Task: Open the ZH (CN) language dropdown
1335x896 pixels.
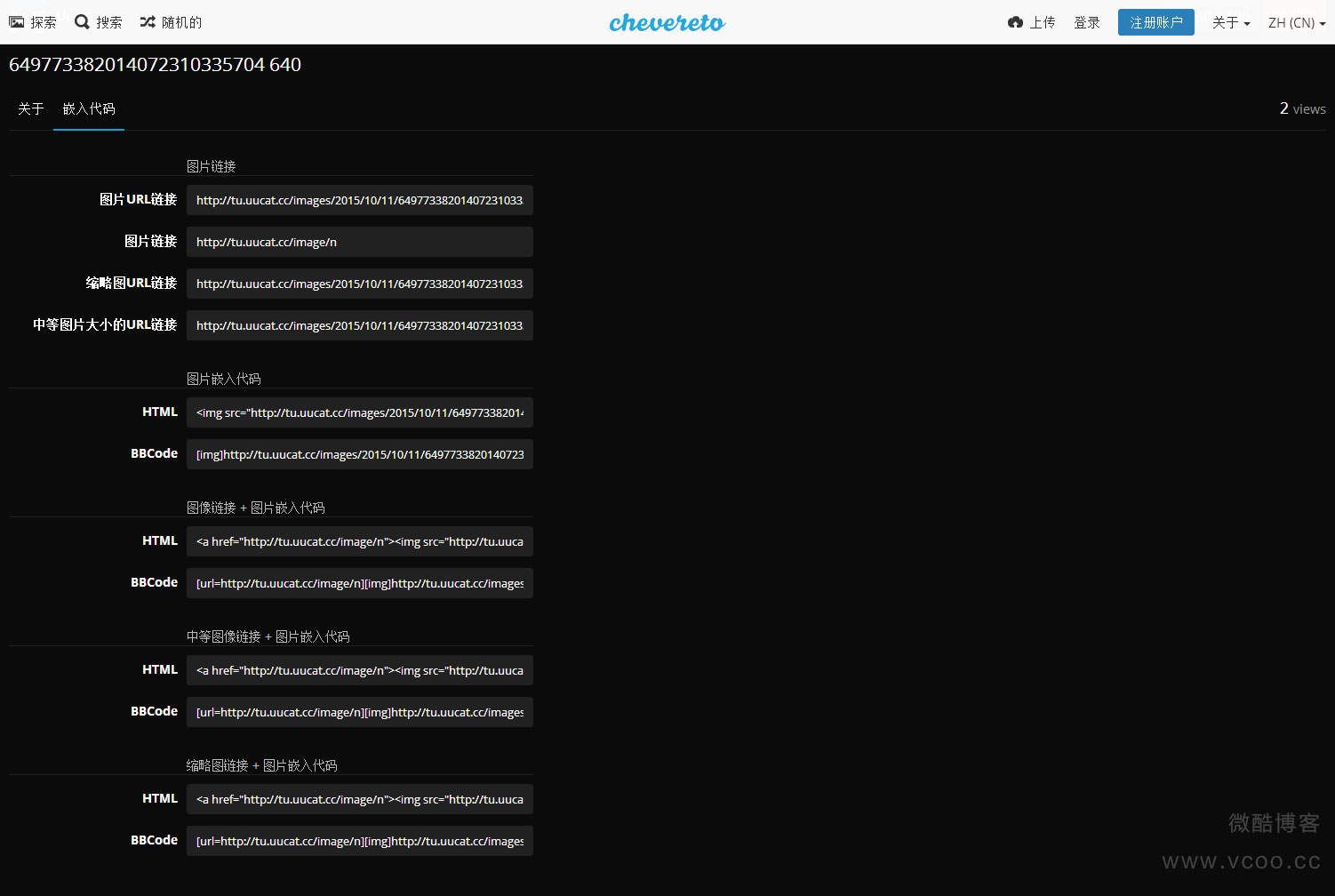Action: point(1296,22)
